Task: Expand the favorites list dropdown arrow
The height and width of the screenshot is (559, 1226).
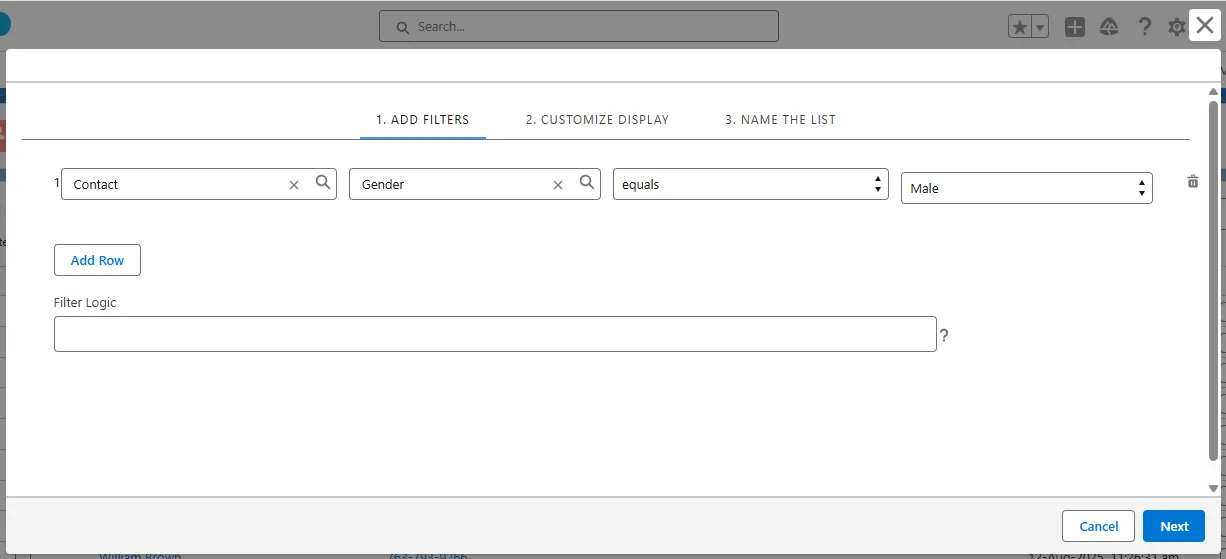Action: click(1040, 28)
